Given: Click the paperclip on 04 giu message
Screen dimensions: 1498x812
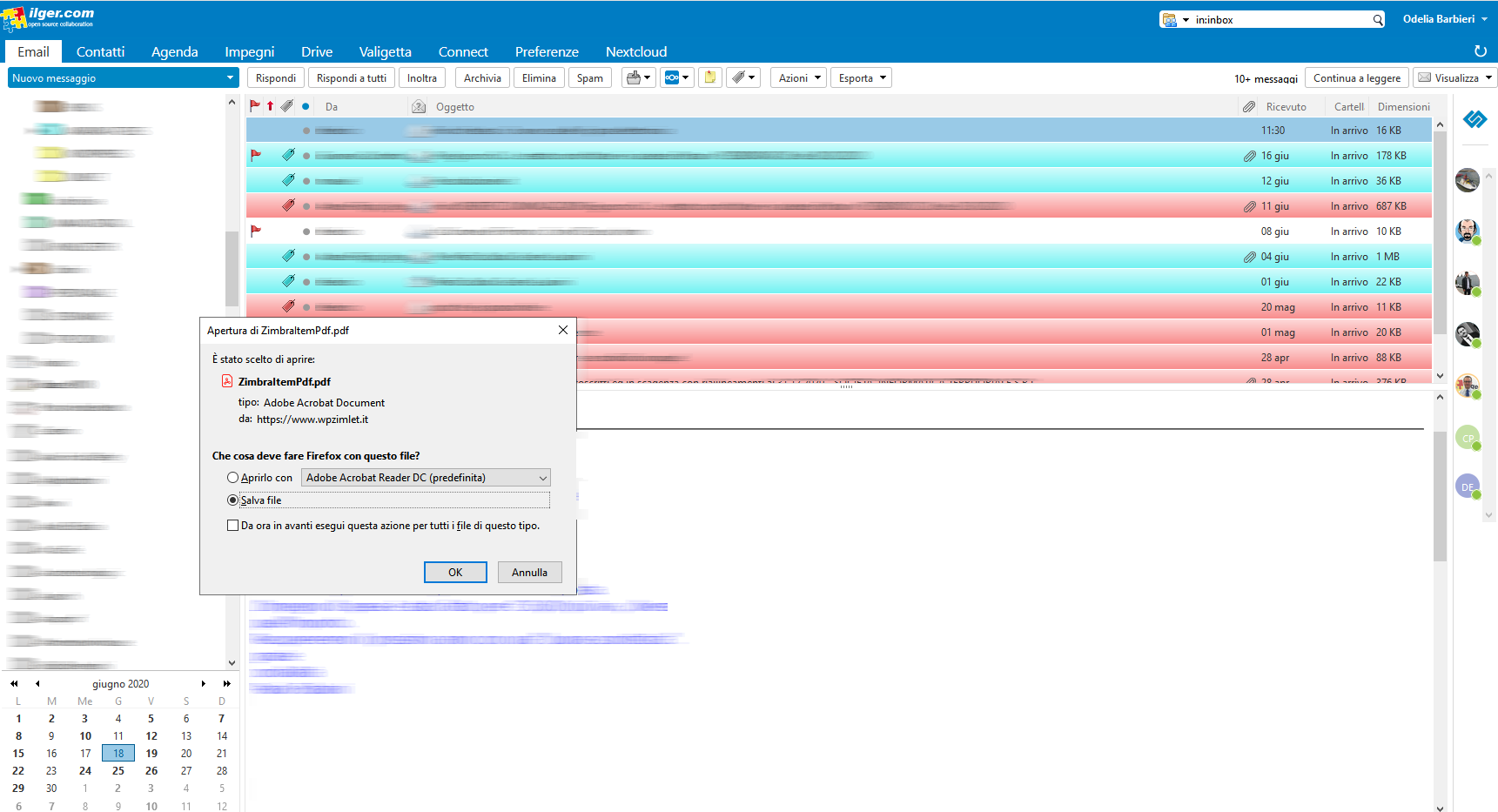Looking at the screenshot, I should coord(1250,257).
